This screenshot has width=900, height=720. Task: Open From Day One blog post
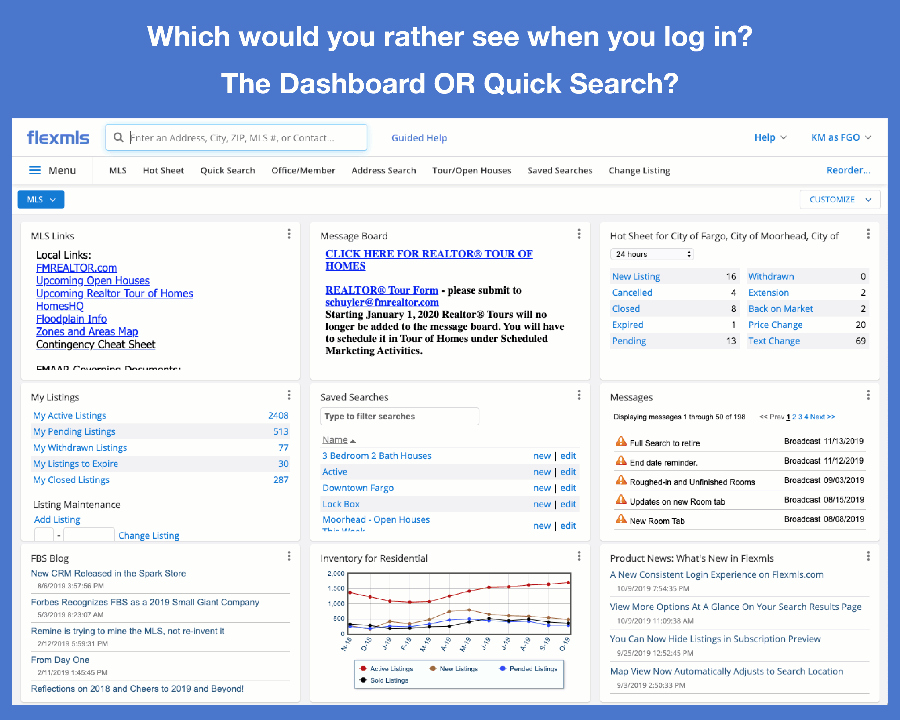point(60,660)
